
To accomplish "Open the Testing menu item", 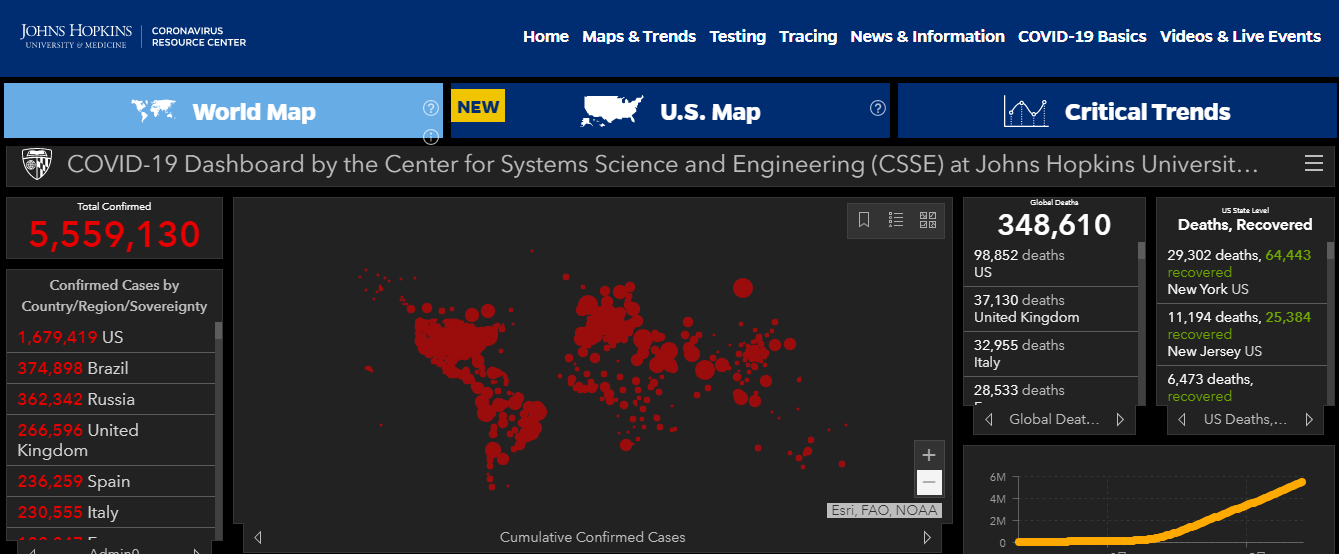I will 738,36.
